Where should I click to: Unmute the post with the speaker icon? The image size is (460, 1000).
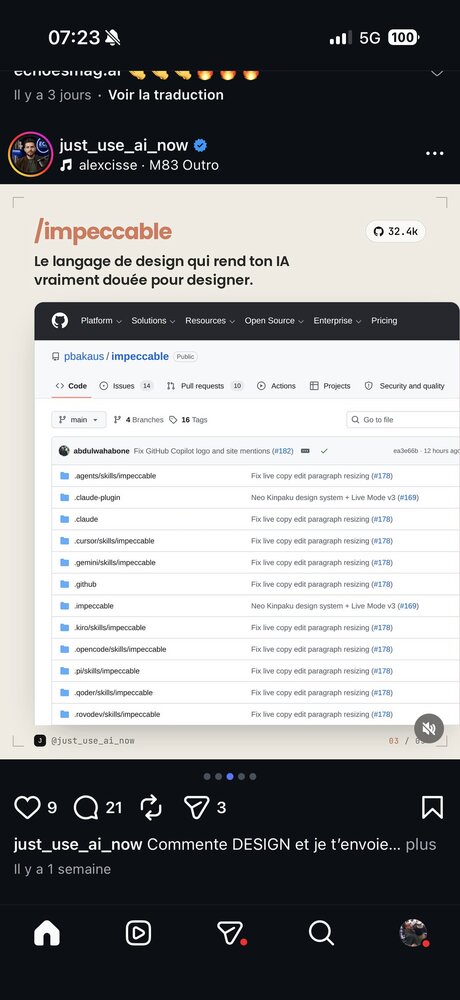coord(429,728)
